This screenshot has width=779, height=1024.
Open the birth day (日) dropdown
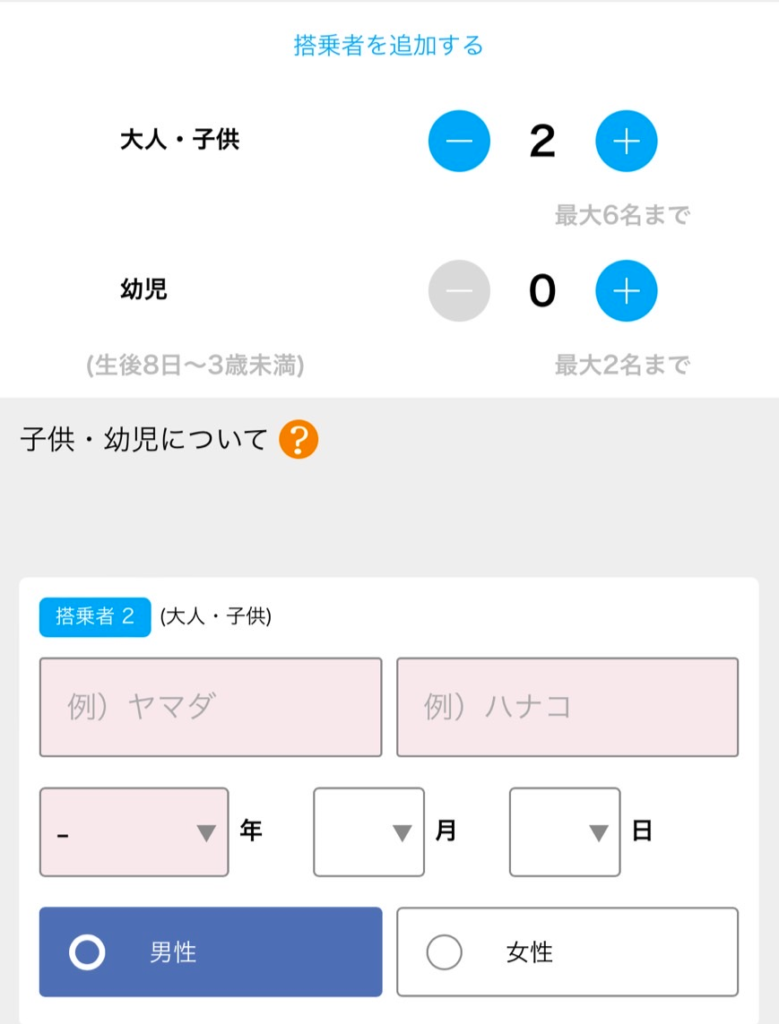coord(564,832)
